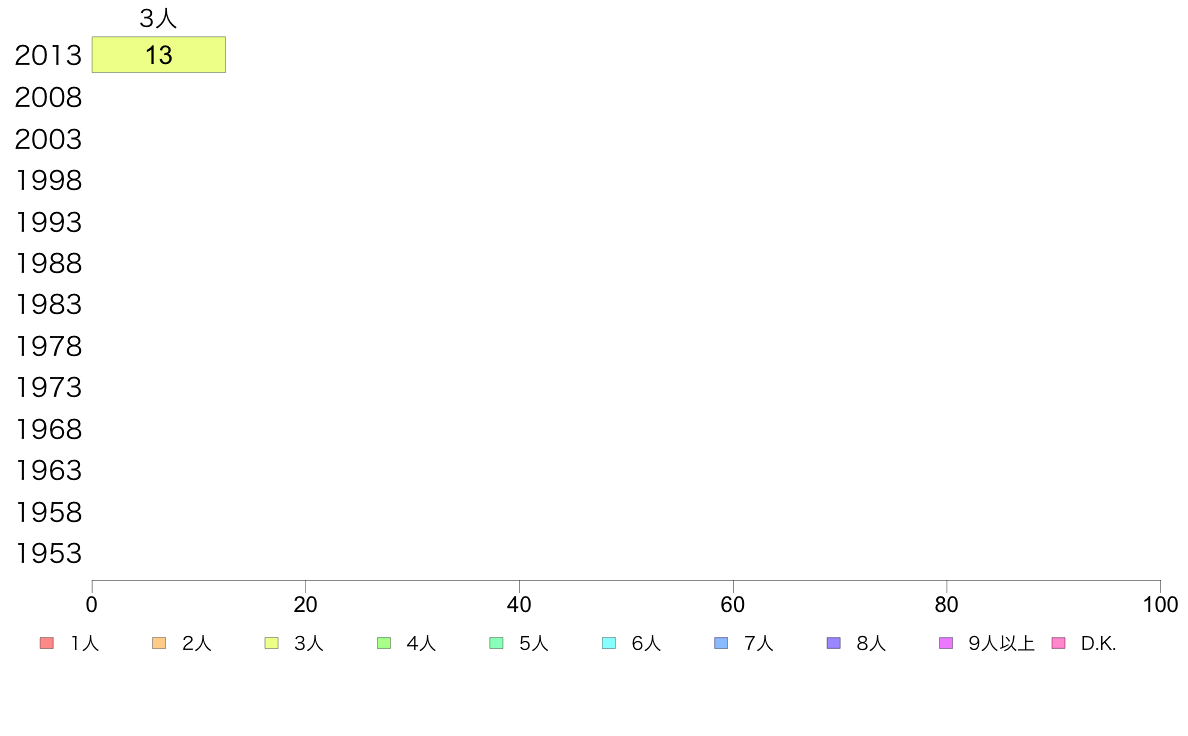1188x736 pixels.
Task: Click the D.K. pink legend swatch
Action: click(1058, 644)
